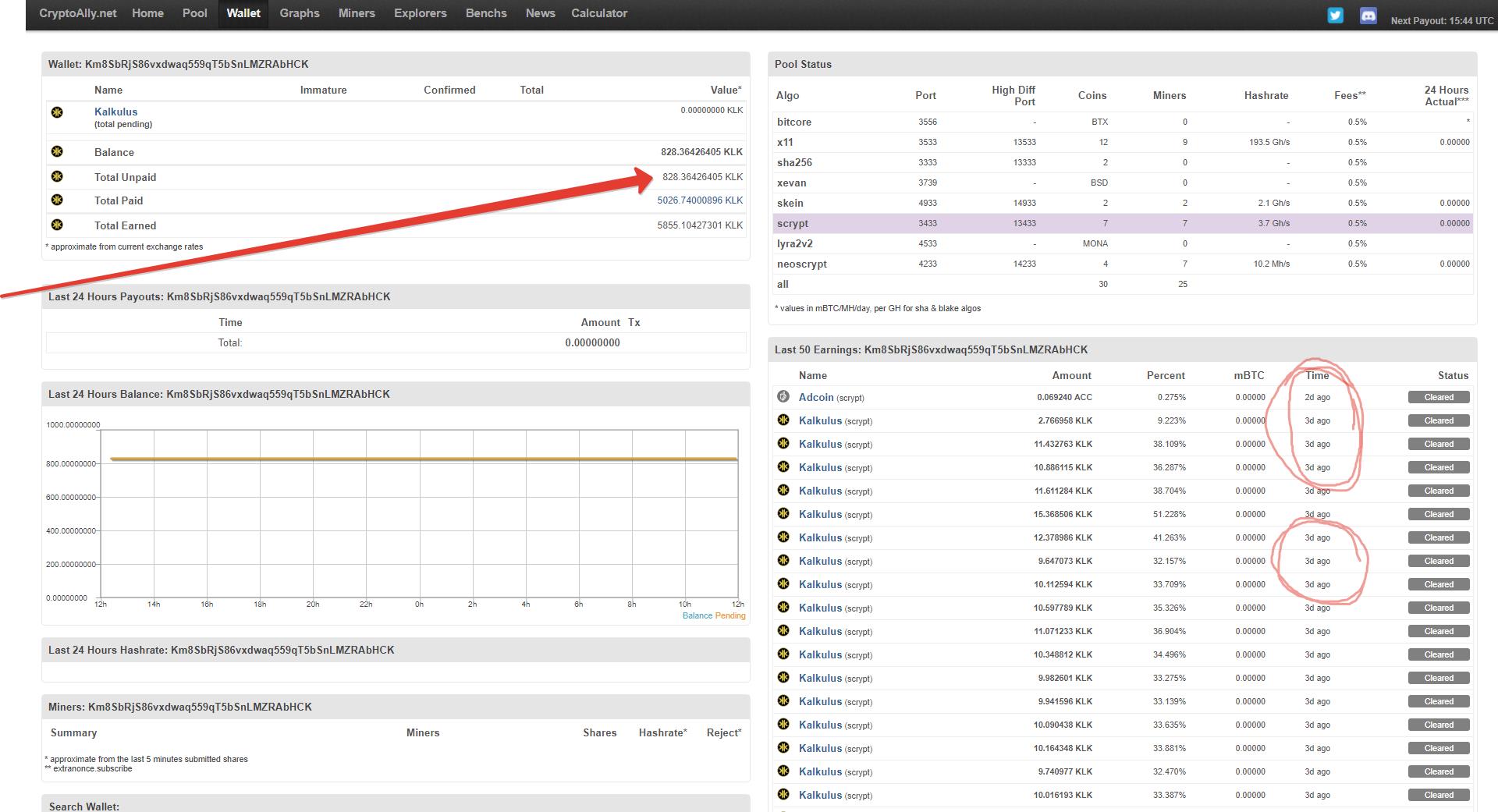Click the Kalkulus icon next to 2.766958 KLK
The image size is (1498, 812).
[x=783, y=420]
